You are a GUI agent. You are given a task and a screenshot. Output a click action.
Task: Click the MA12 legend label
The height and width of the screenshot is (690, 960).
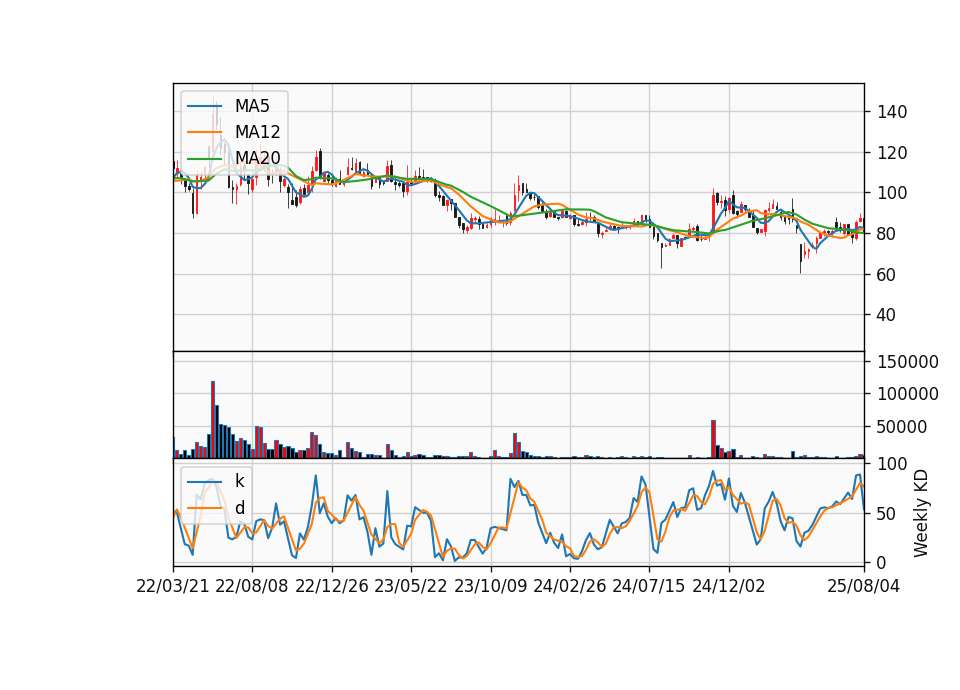pos(257,132)
